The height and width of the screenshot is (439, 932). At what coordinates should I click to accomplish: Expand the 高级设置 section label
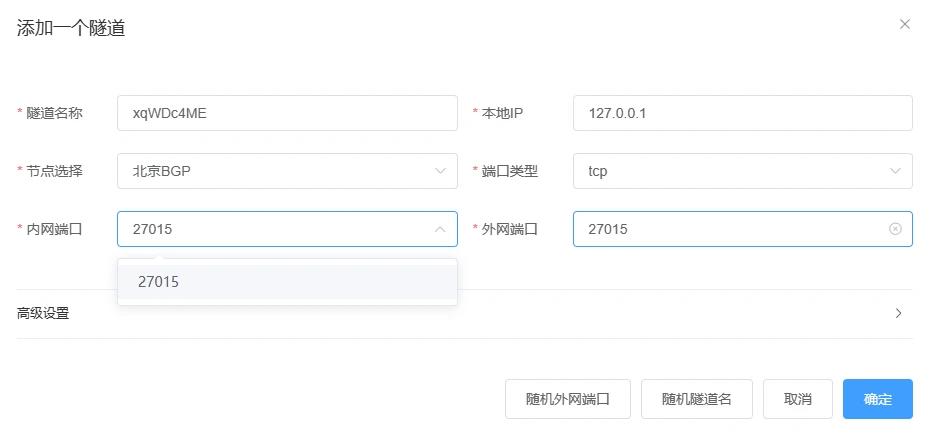point(44,313)
